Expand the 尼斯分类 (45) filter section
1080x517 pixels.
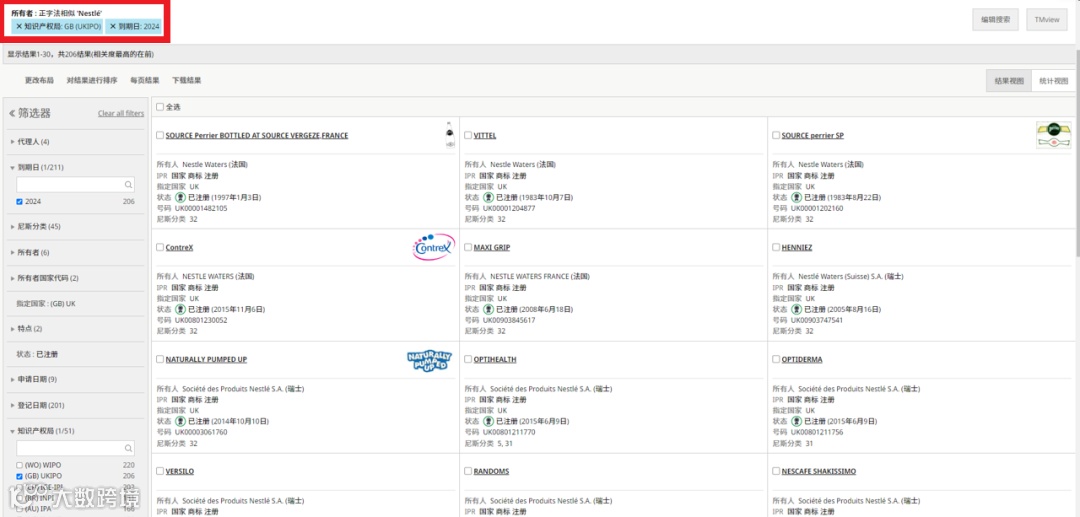click(x=35, y=226)
